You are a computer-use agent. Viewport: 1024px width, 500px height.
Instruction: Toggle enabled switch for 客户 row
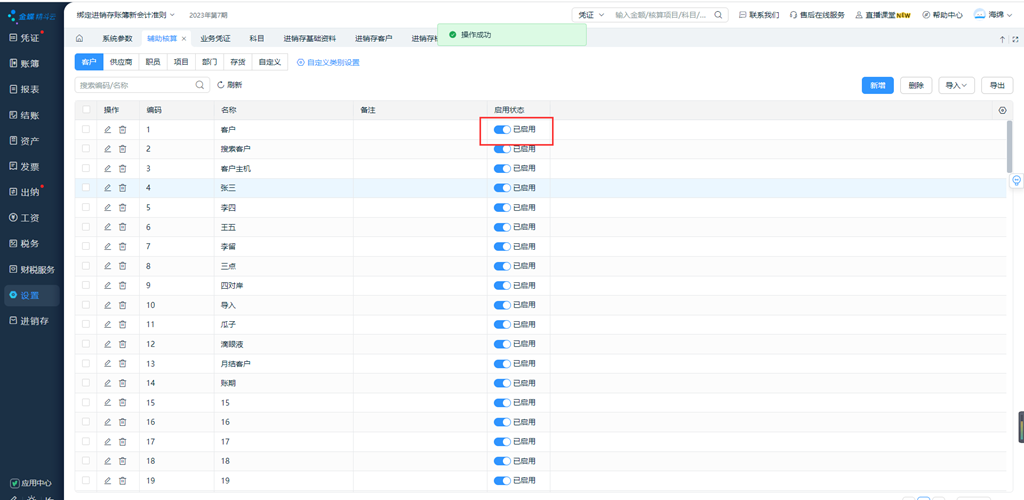click(x=502, y=130)
